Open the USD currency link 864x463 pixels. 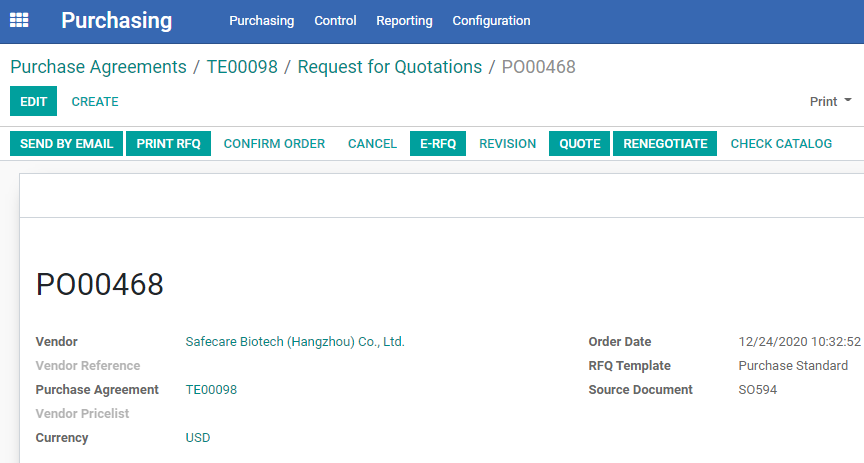pyautogui.click(x=198, y=438)
